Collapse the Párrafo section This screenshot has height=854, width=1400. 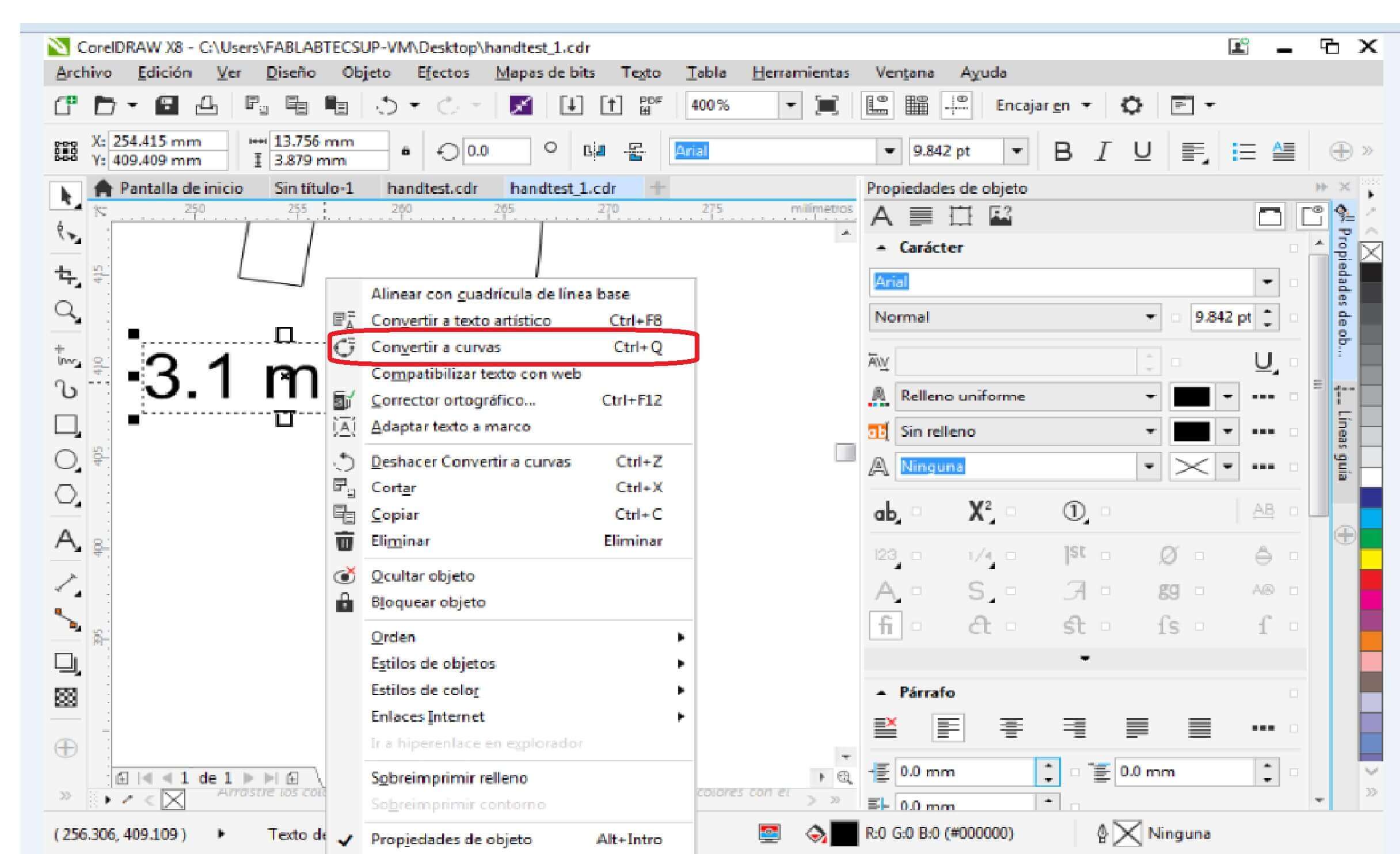881,693
